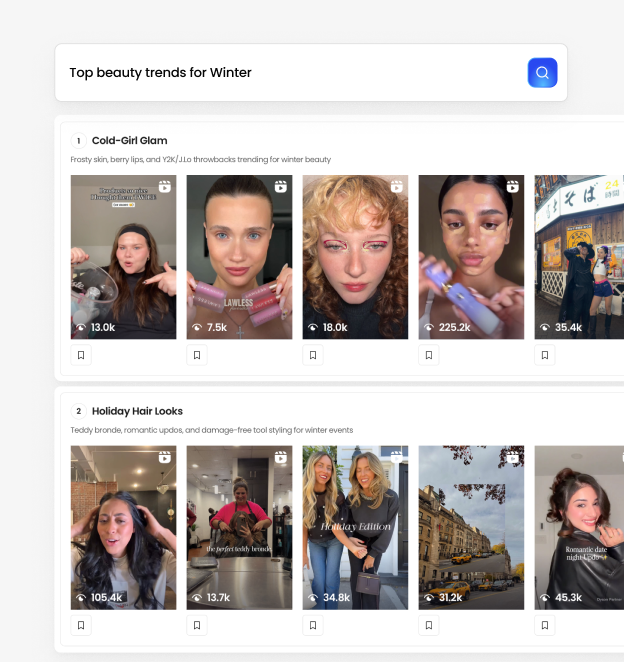Image resolution: width=624 pixels, height=662 pixels.
Task: Bookmark the 225.2k views video
Action: 429,355
